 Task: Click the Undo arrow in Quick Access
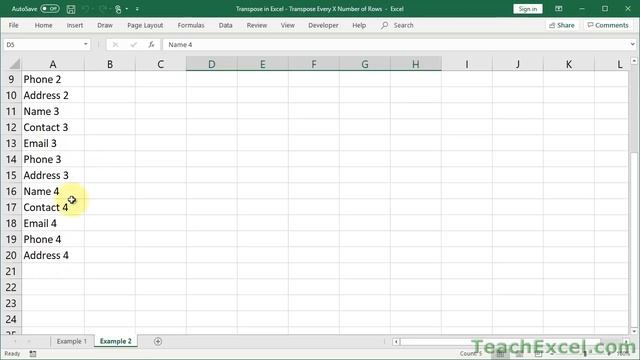[x=86, y=9]
